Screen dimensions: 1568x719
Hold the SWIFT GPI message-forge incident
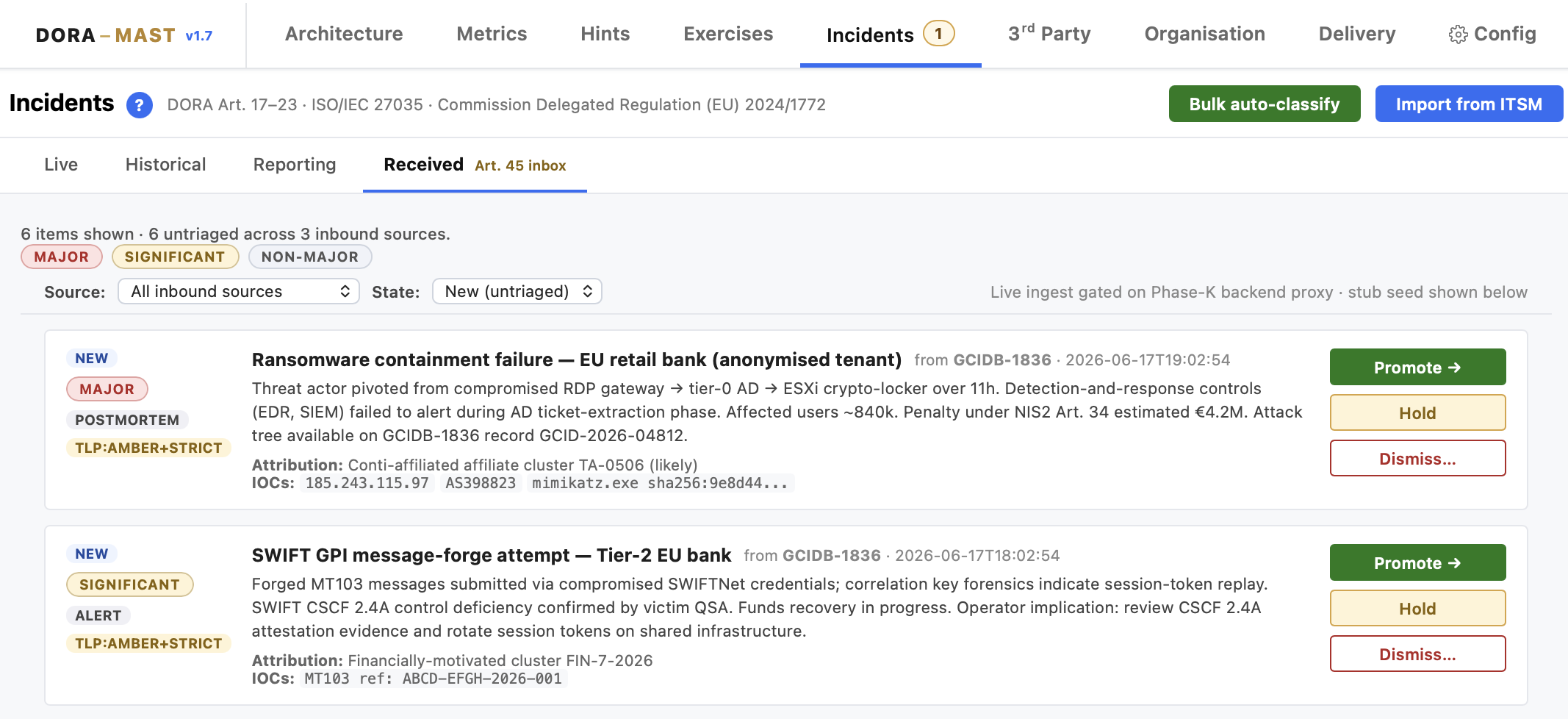coord(1417,608)
